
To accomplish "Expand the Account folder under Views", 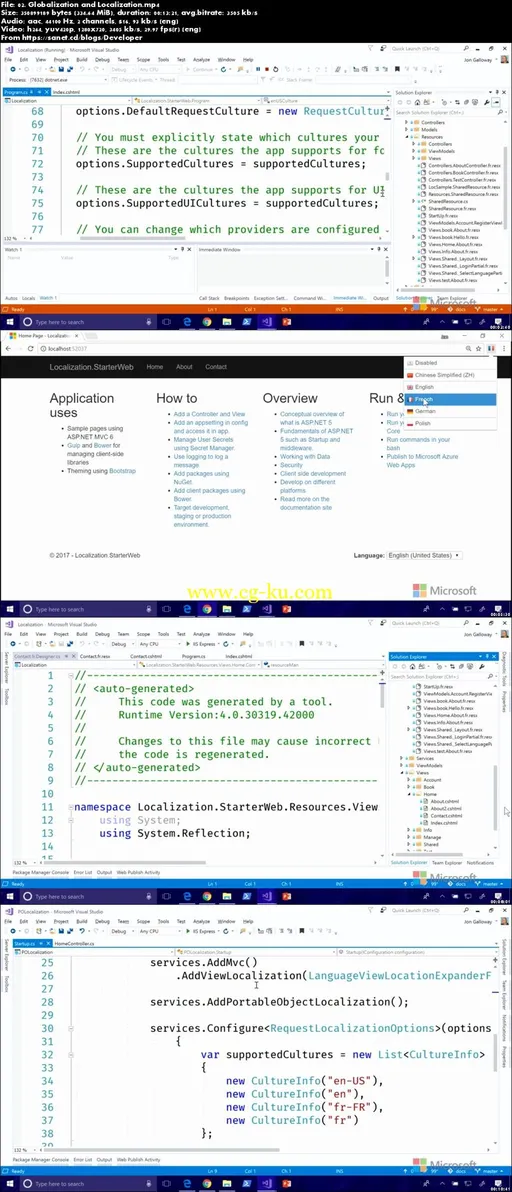I will pos(411,779).
